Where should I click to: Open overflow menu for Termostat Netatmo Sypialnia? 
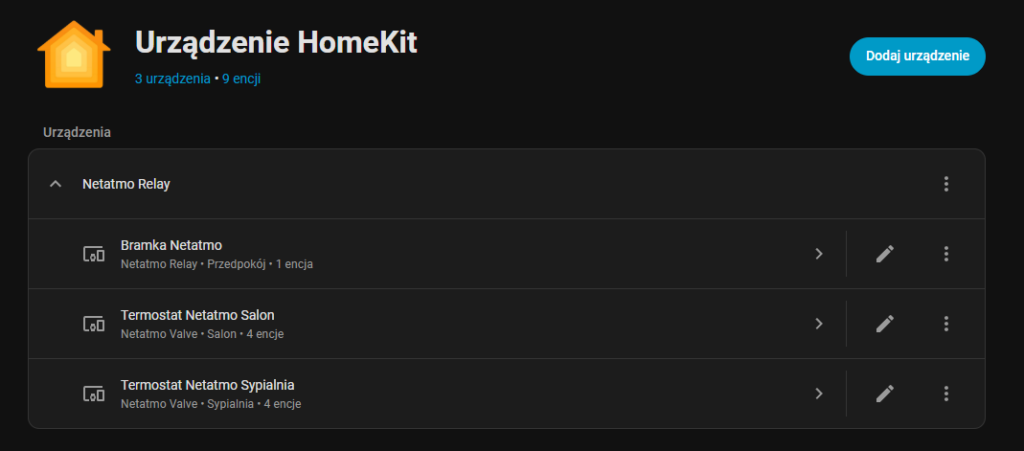click(946, 394)
